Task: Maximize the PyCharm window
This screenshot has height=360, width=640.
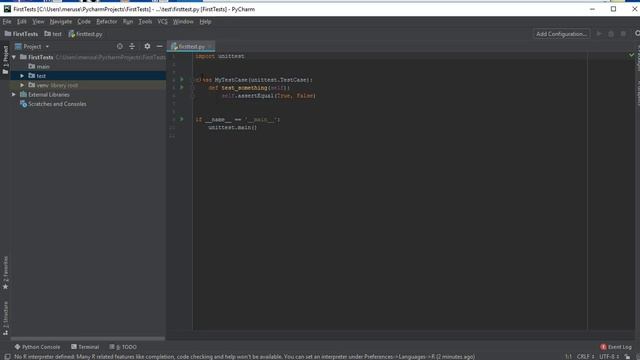Action: coord(613,9)
